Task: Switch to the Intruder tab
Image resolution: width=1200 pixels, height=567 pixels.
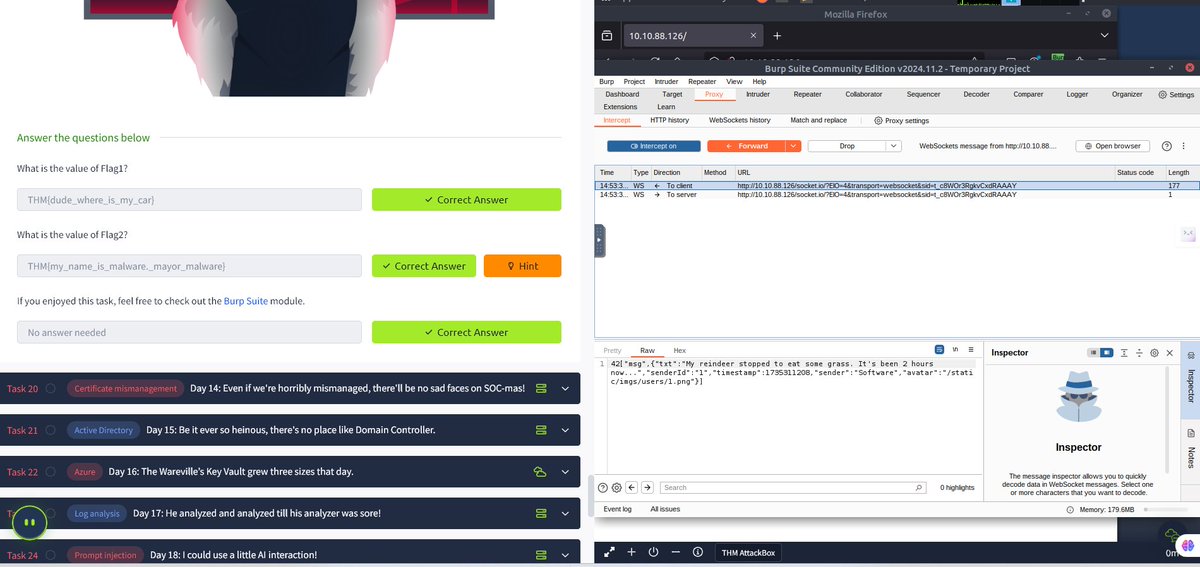Action: (758, 94)
